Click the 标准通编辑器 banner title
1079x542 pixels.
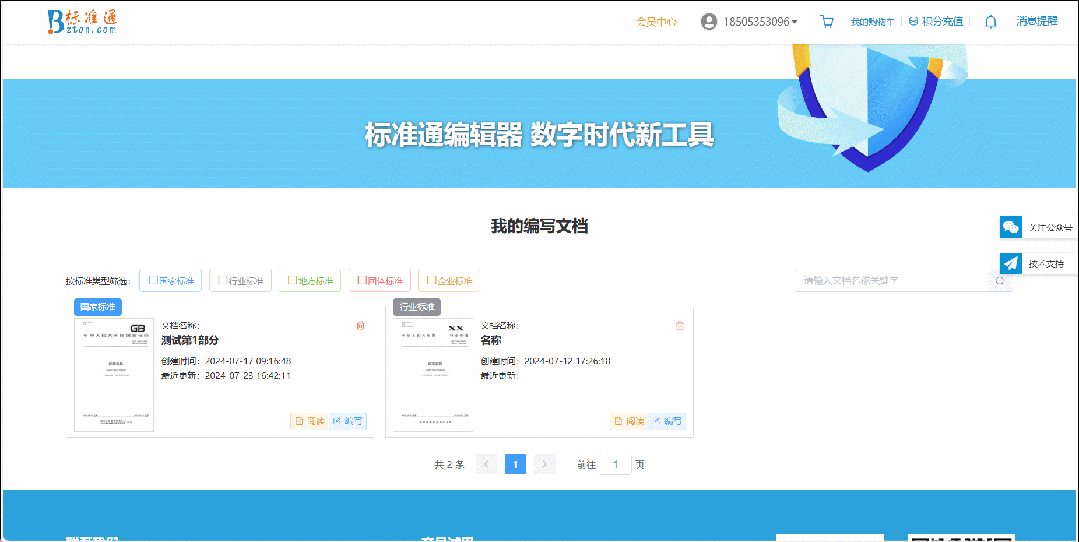(x=540, y=135)
